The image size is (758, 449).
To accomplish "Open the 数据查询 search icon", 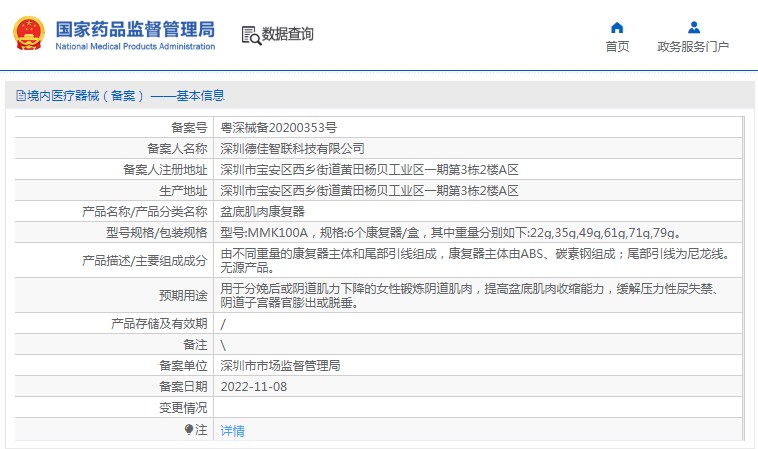I will tap(251, 35).
